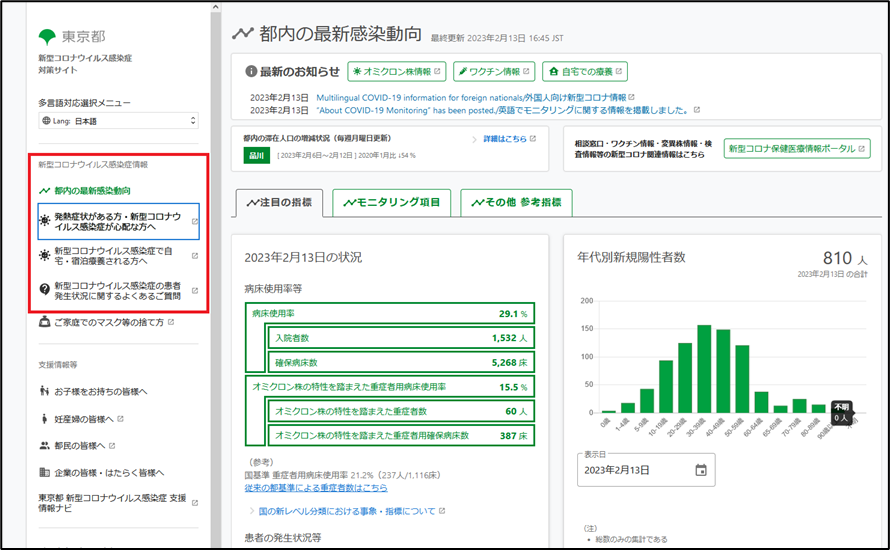Viewport: 890px width, 550px height.
Task: Click the 810 人 total count text
Action: tap(845, 258)
